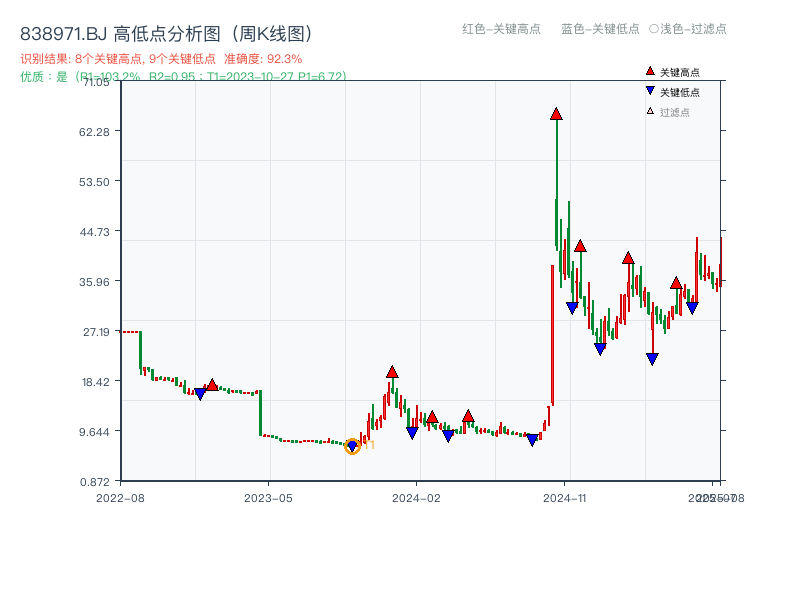Screen dimensions: 800x600
Task: Click the 44.73 y-axis label
Action: tap(94, 232)
